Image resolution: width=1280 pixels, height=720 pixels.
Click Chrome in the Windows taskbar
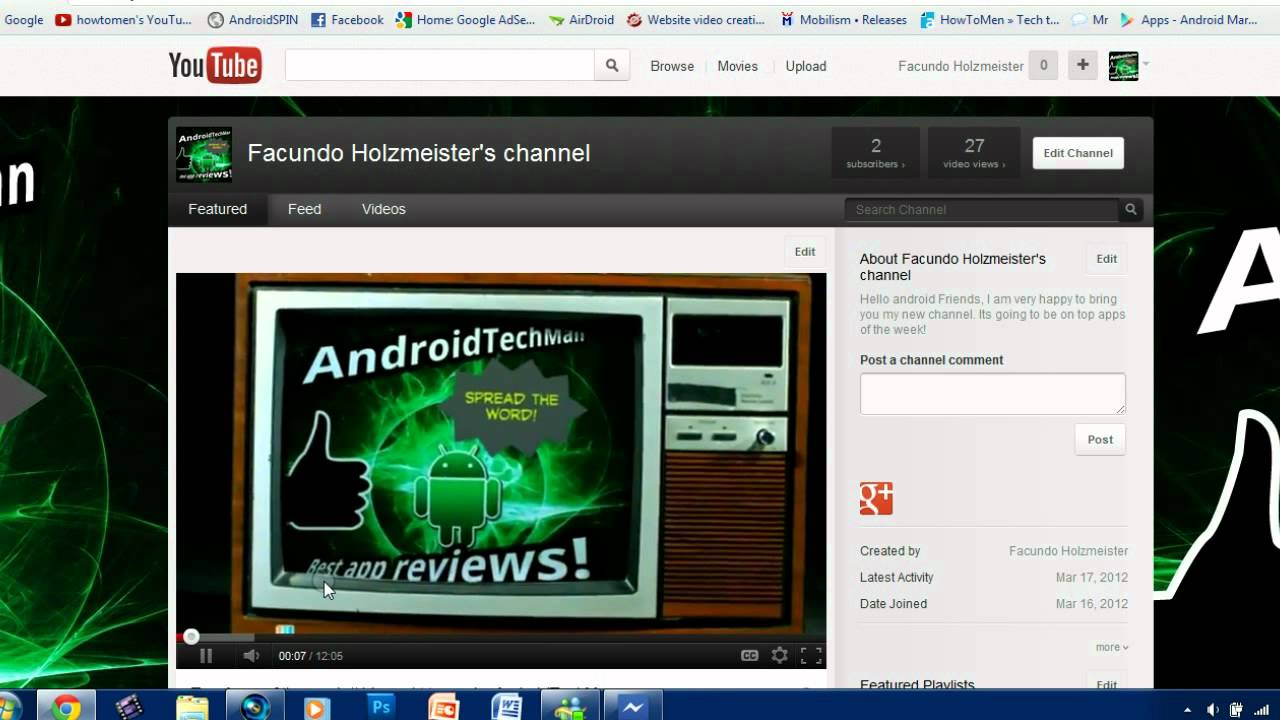[x=67, y=707]
